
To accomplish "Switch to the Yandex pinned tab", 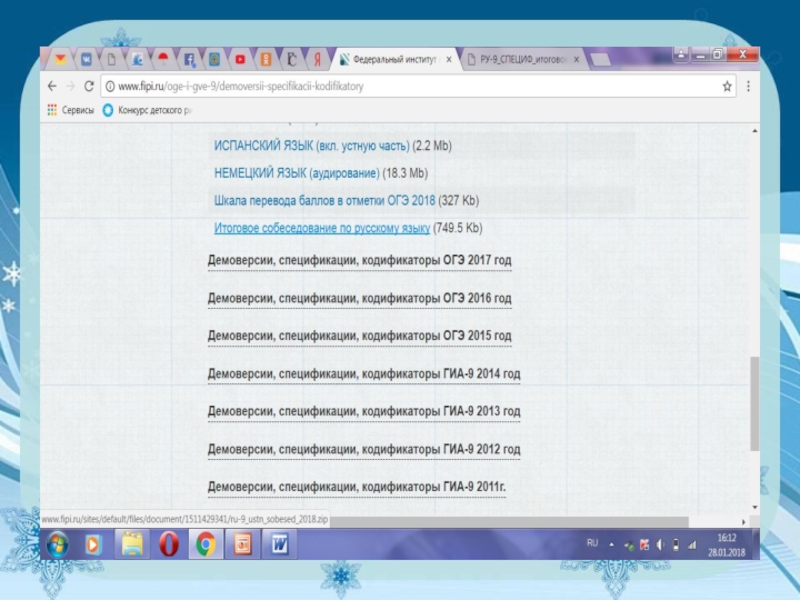I will click(x=317, y=60).
